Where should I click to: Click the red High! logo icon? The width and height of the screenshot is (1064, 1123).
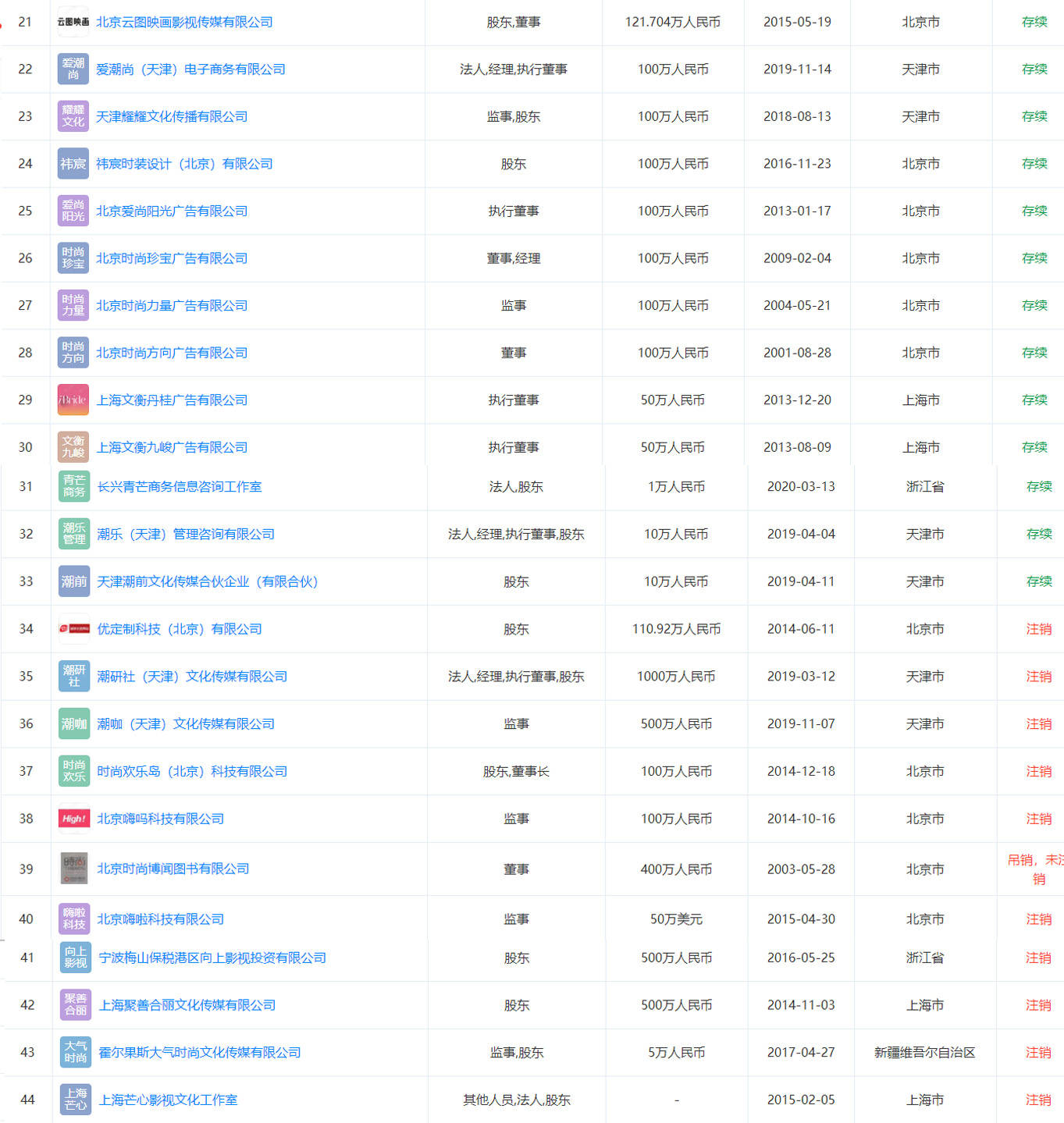[x=74, y=819]
